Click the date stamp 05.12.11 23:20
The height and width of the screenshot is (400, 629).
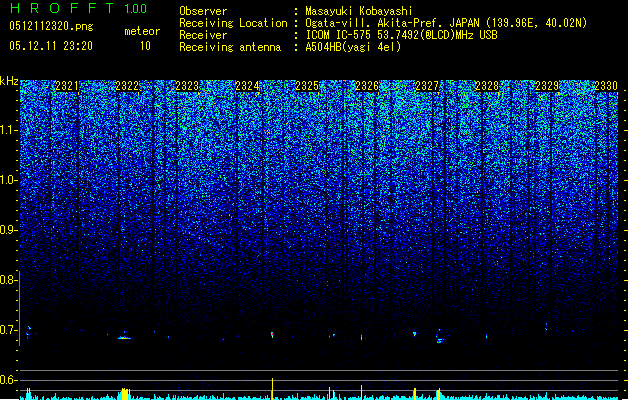tap(51, 46)
